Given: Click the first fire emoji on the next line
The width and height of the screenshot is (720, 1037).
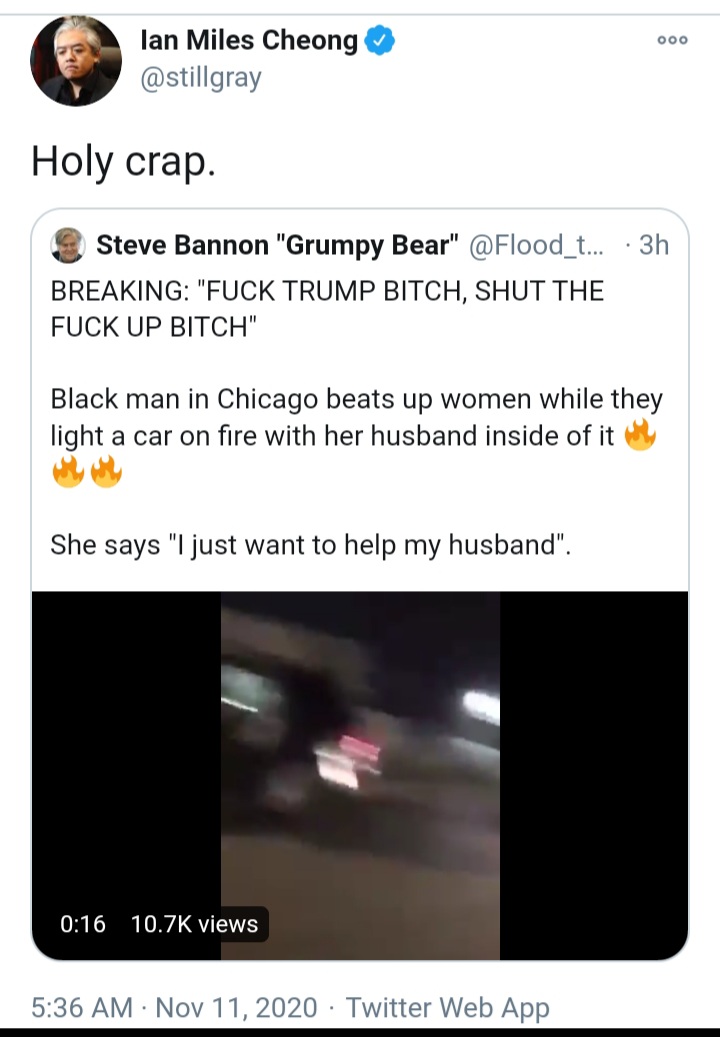Looking at the screenshot, I should click(x=68, y=472).
